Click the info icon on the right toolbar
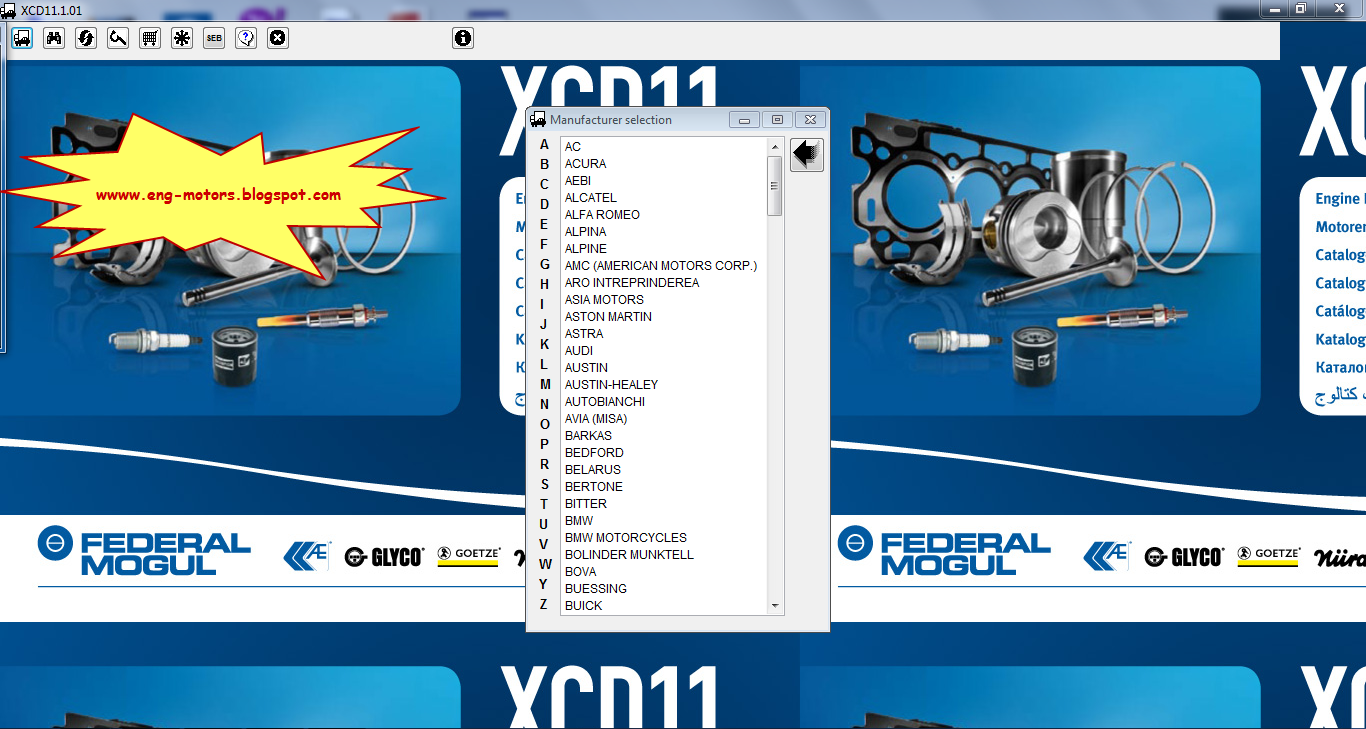This screenshot has height=729, width=1366. pos(461,38)
